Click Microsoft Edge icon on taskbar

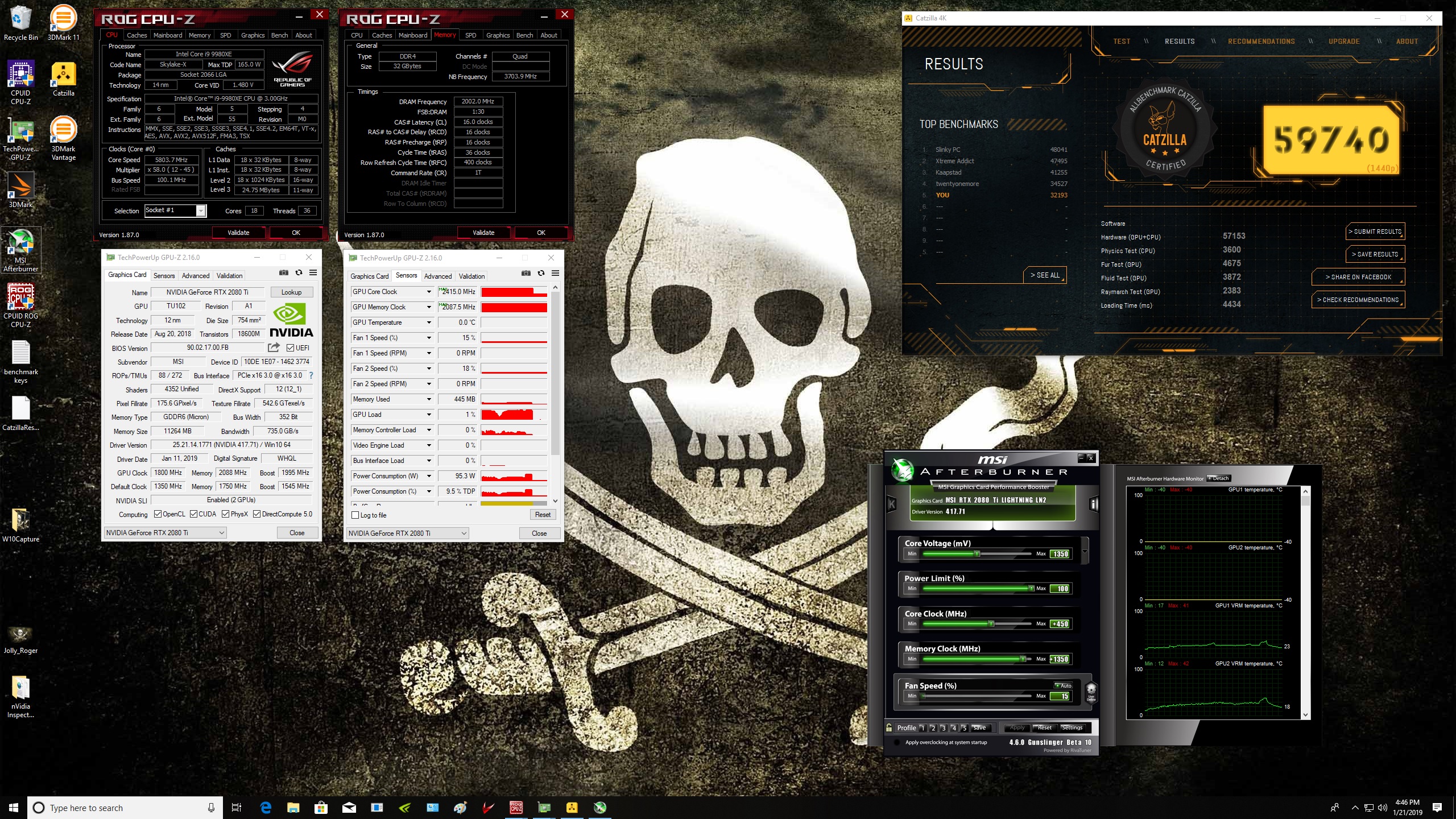coord(266,807)
